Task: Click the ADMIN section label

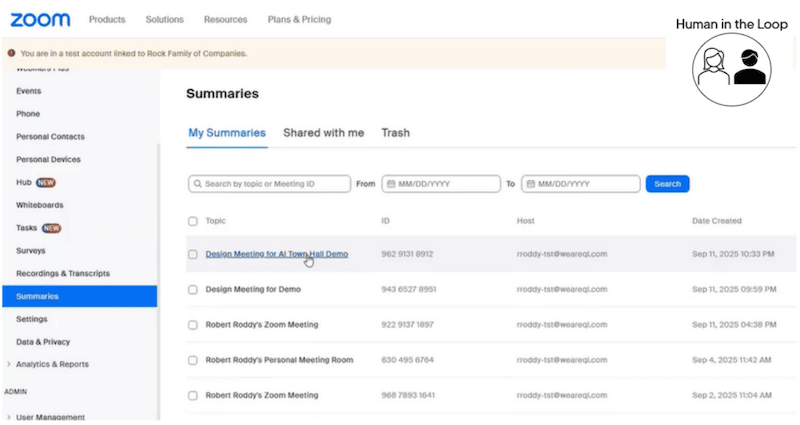Action: pos(16,392)
